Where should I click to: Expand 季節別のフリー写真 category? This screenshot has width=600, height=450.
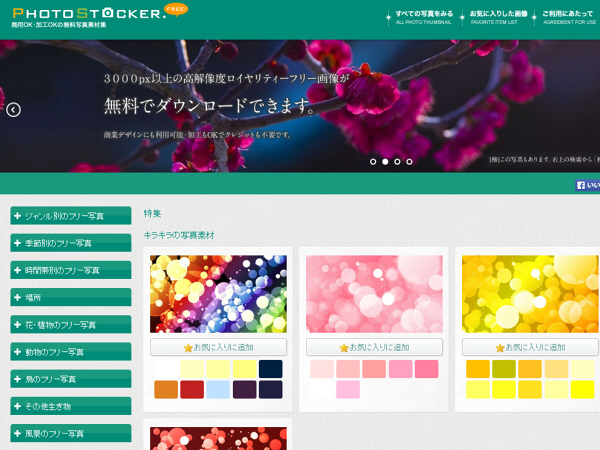71,243
